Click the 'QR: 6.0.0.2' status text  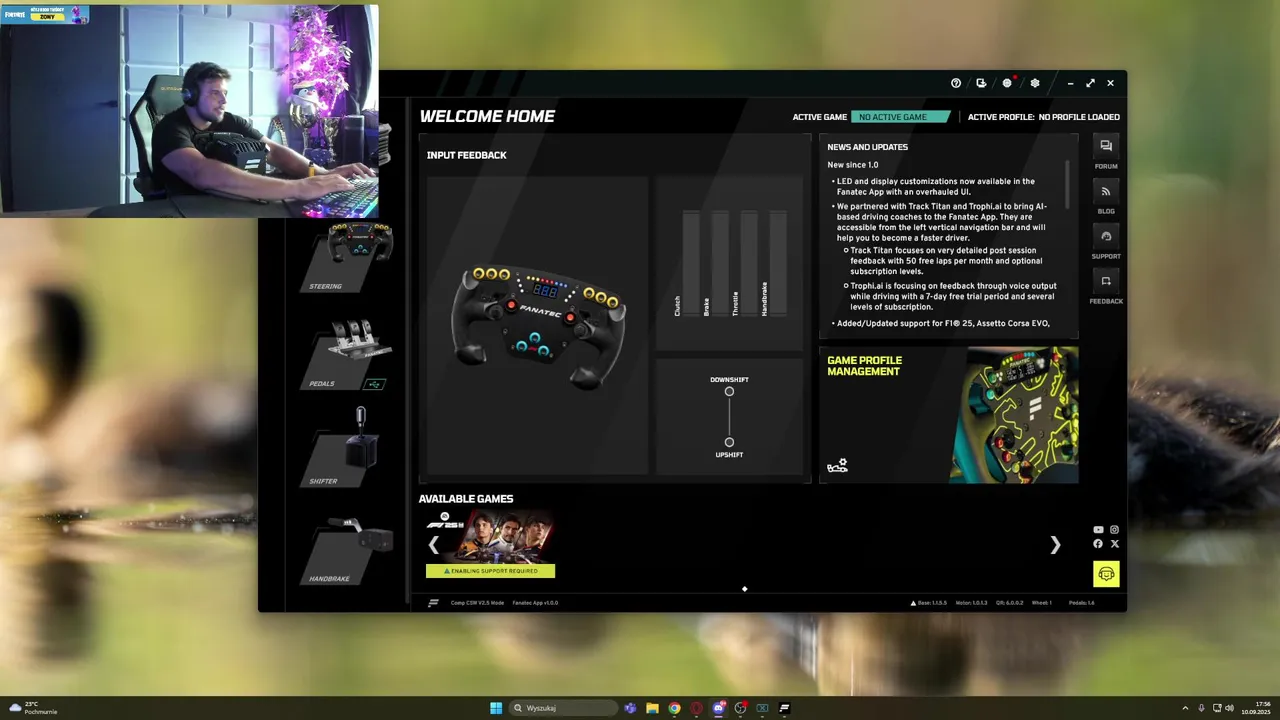point(1010,603)
